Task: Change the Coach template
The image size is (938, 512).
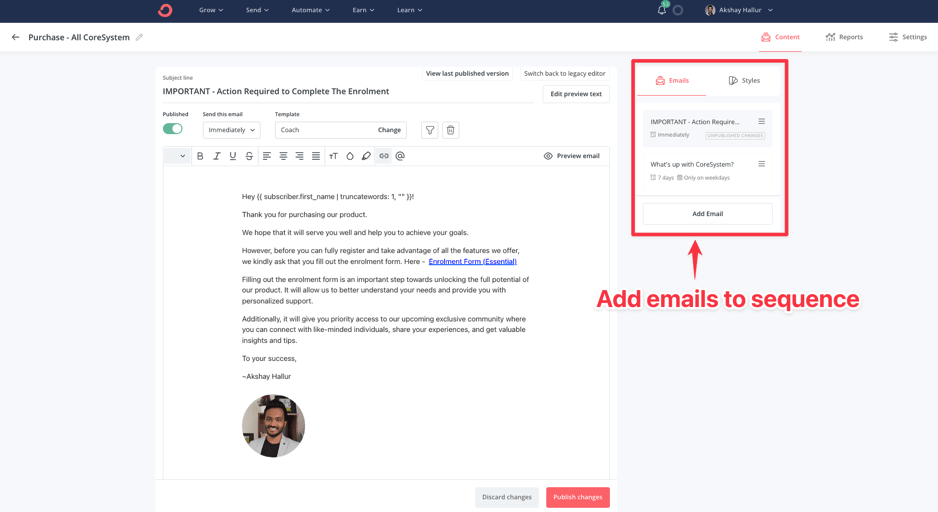Action: point(389,130)
